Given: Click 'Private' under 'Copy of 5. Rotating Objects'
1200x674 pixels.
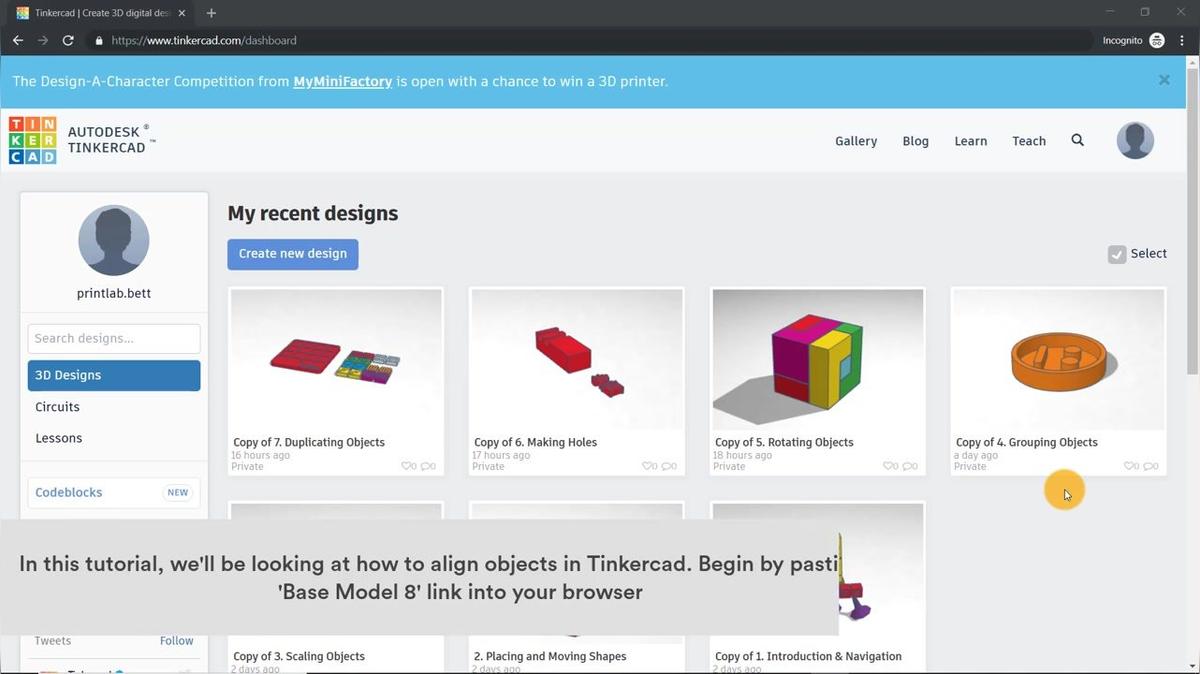Looking at the screenshot, I should point(730,466).
